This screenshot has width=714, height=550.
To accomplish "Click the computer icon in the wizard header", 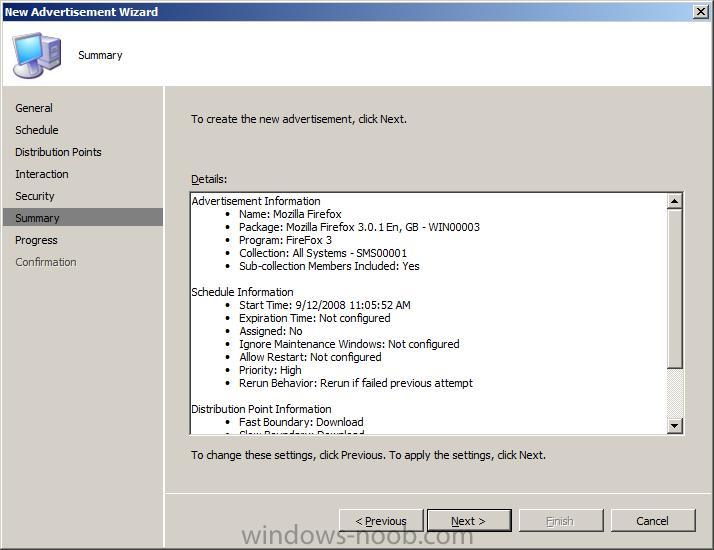I will click(37, 55).
